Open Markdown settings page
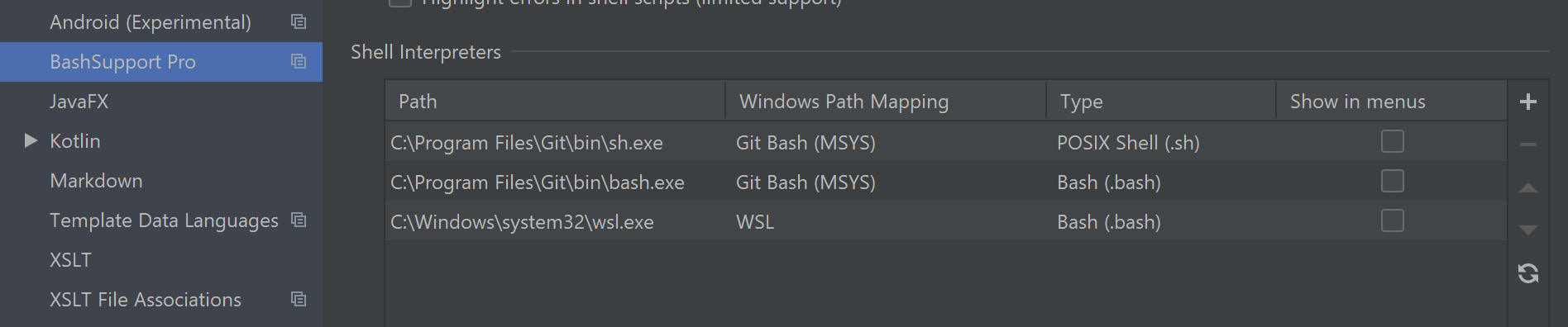The image size is (1568, 327). coord(96,181)
